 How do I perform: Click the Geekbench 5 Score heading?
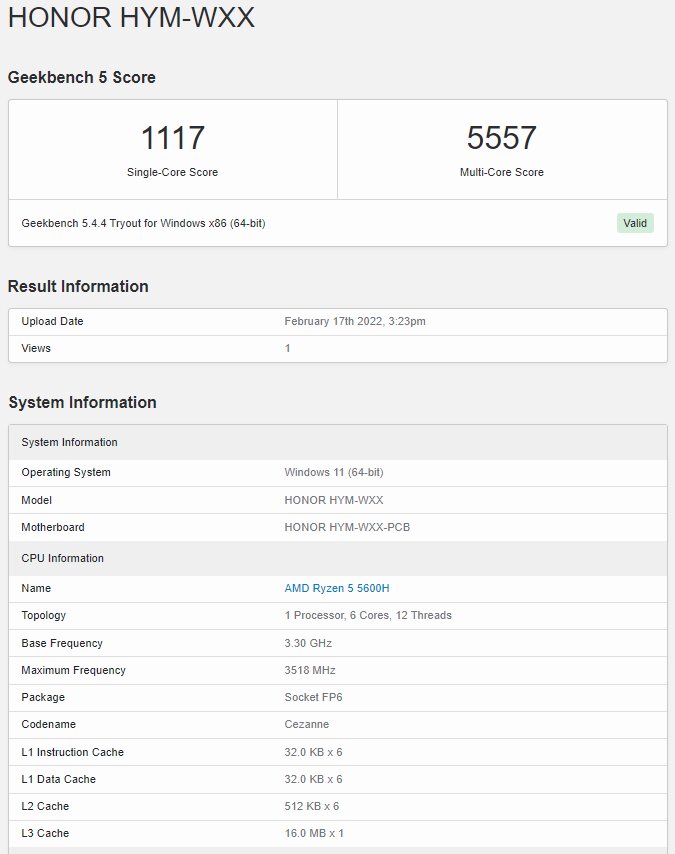point(82,77)
